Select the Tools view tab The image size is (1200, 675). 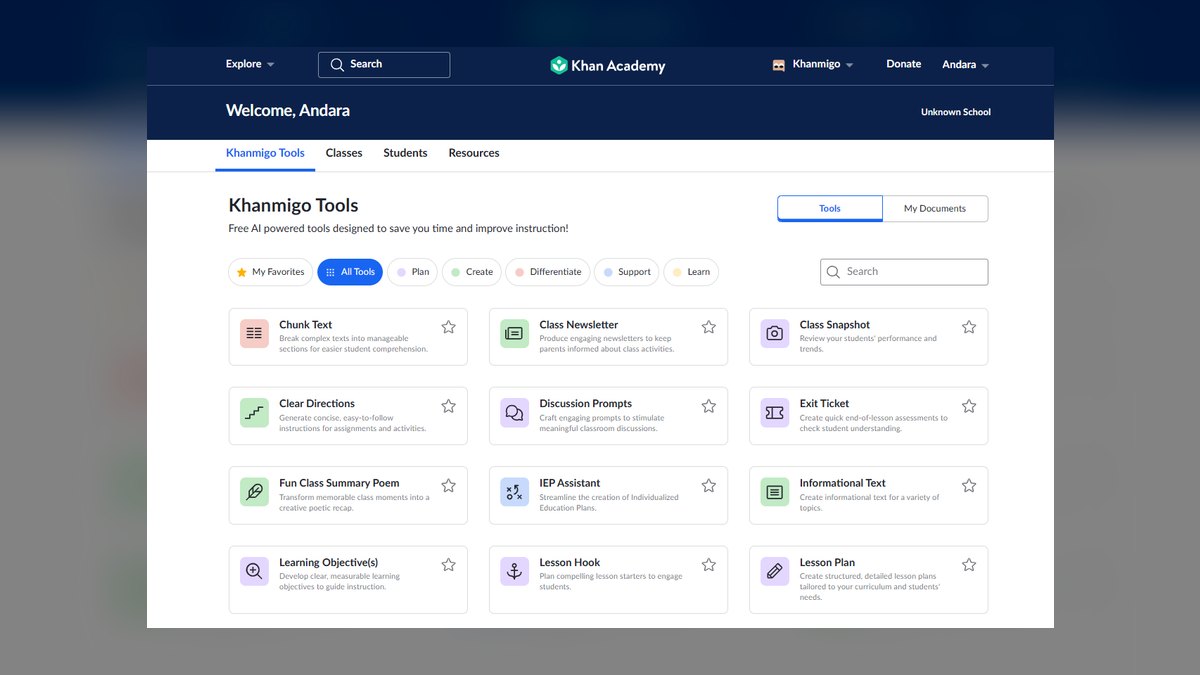[830, 208]
